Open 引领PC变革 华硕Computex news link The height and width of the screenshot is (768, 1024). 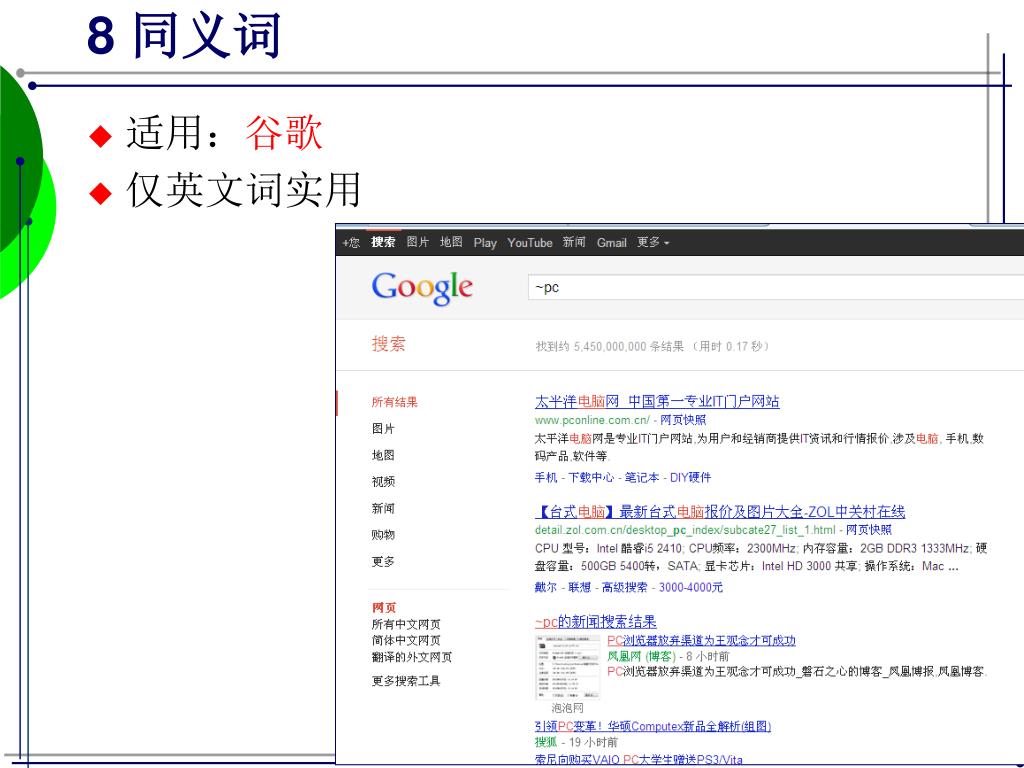coord(652,726)
